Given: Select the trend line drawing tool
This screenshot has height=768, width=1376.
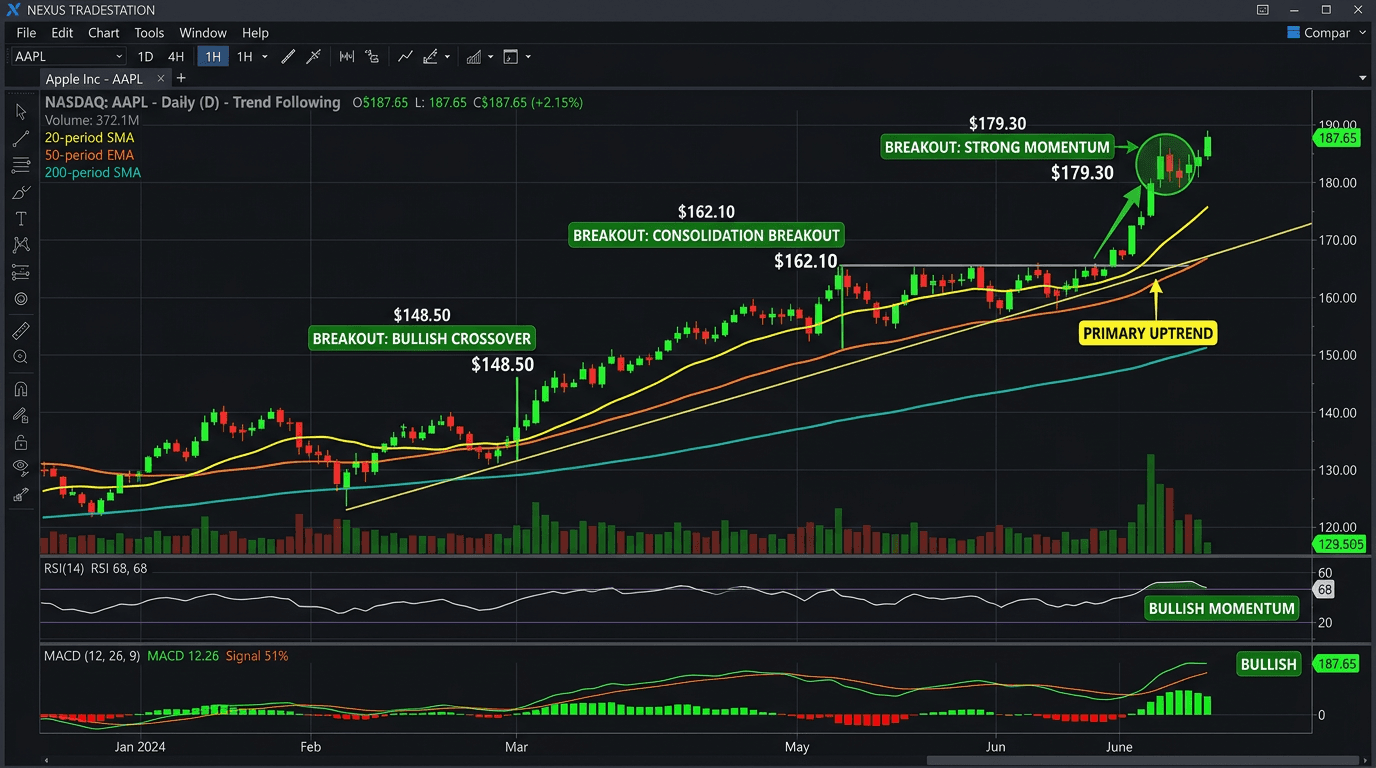Looking at the screenshot, I should [20, 139].
